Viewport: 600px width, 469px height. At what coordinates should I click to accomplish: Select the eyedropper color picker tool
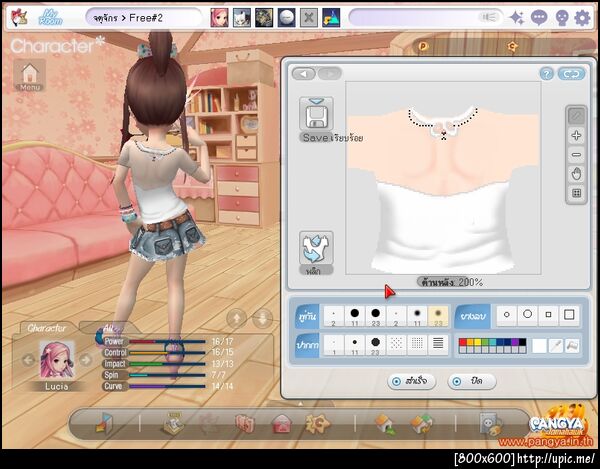pos(555,346)
